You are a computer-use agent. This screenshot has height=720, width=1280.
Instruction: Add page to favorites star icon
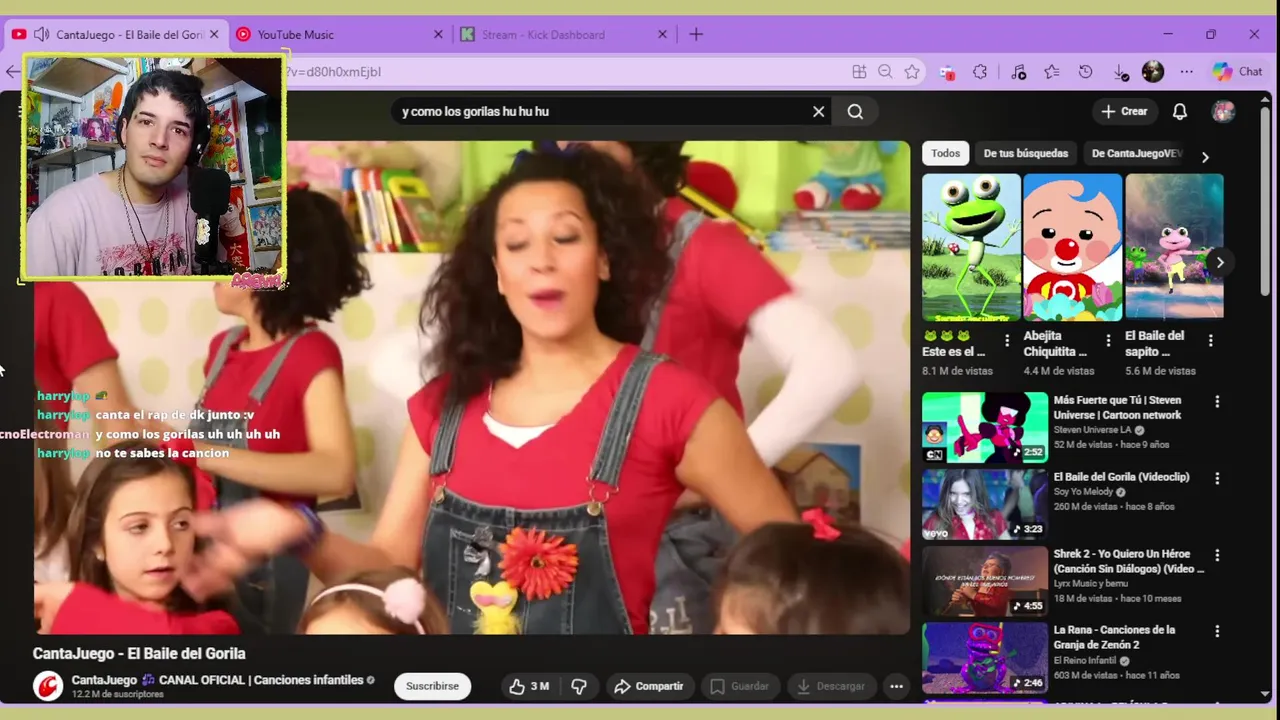click(x=912, y=72)
